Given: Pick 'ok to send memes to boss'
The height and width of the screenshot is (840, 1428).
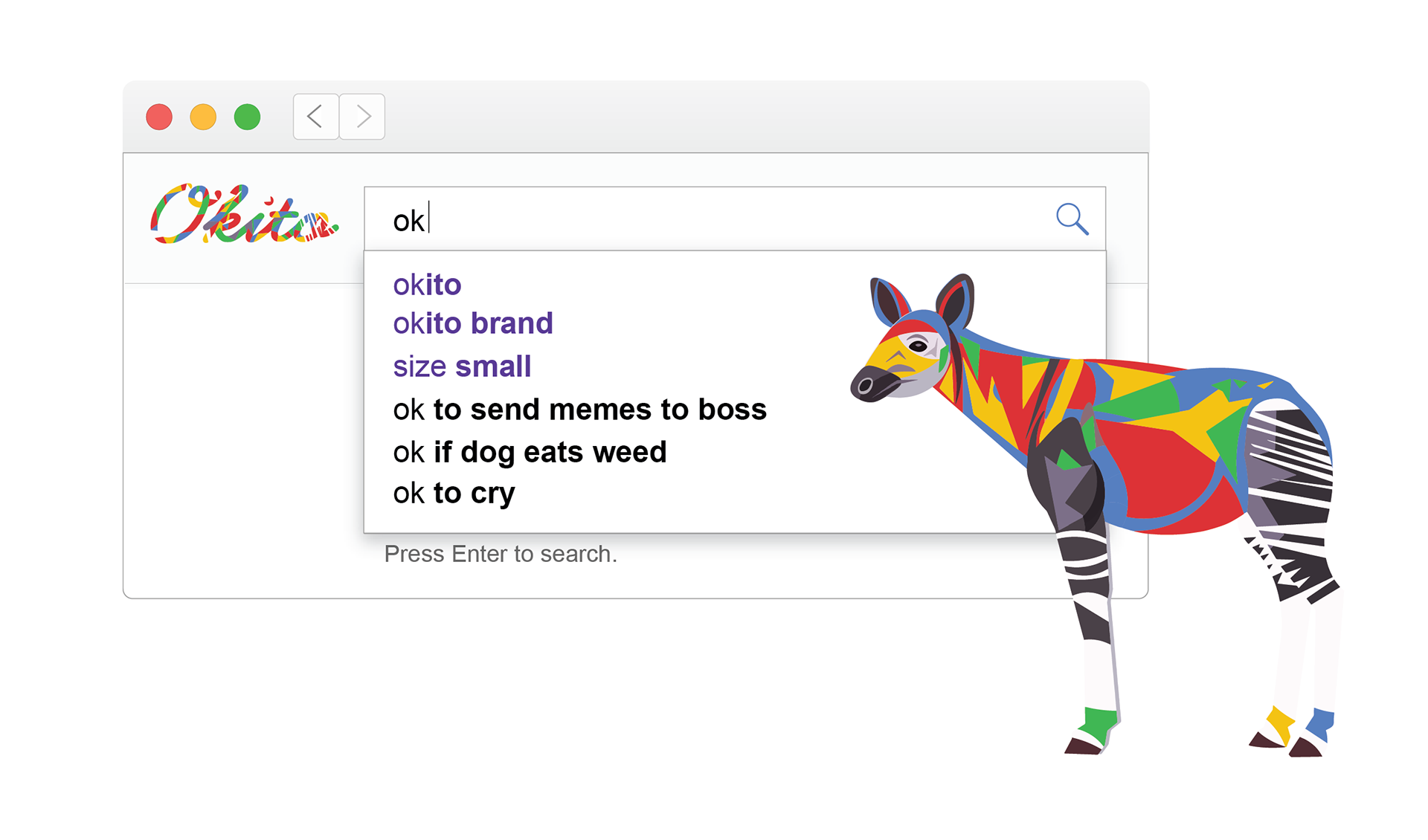Looking at the screenshot, I should point(579,410).
